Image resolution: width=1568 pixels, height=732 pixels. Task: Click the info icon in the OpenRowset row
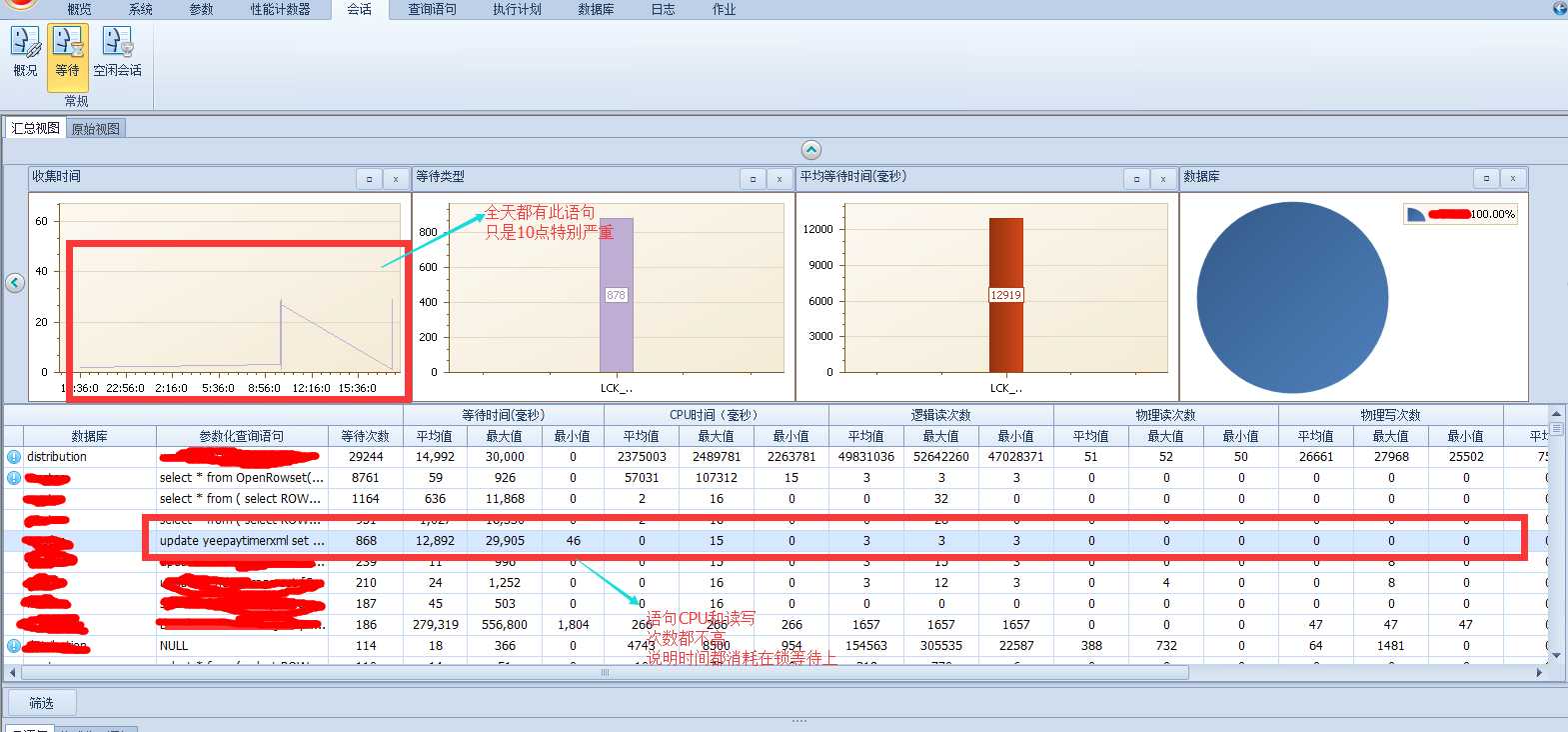[x=14, y=478]
